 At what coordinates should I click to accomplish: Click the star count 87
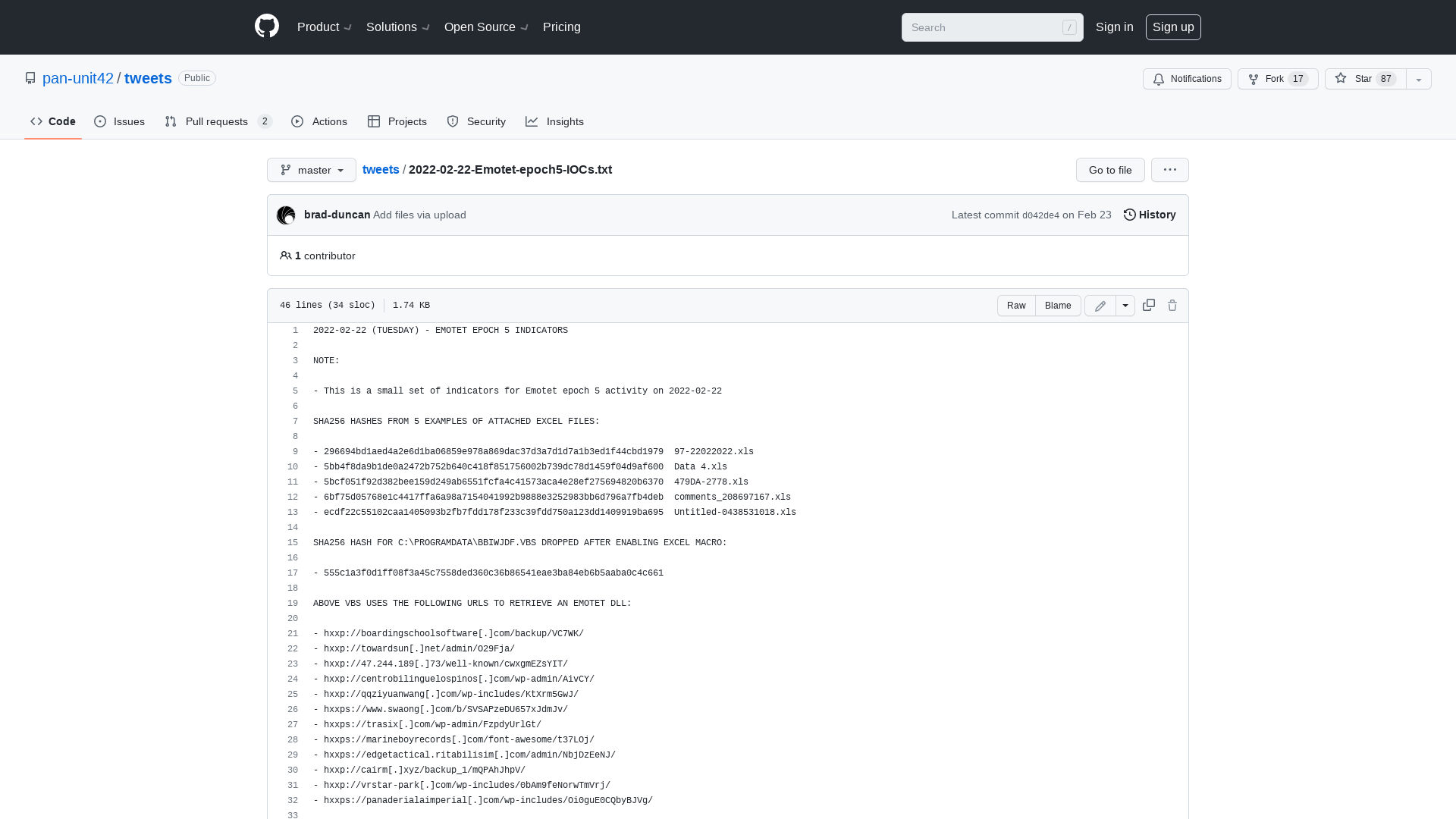coord(1386,79)
